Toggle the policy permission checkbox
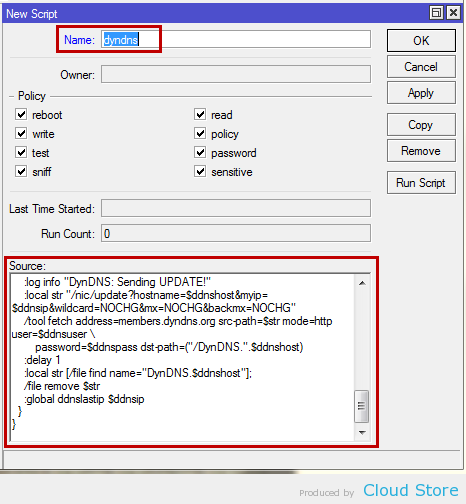The width and height of the screenshot is (466, 504). [x=200, y=133]
